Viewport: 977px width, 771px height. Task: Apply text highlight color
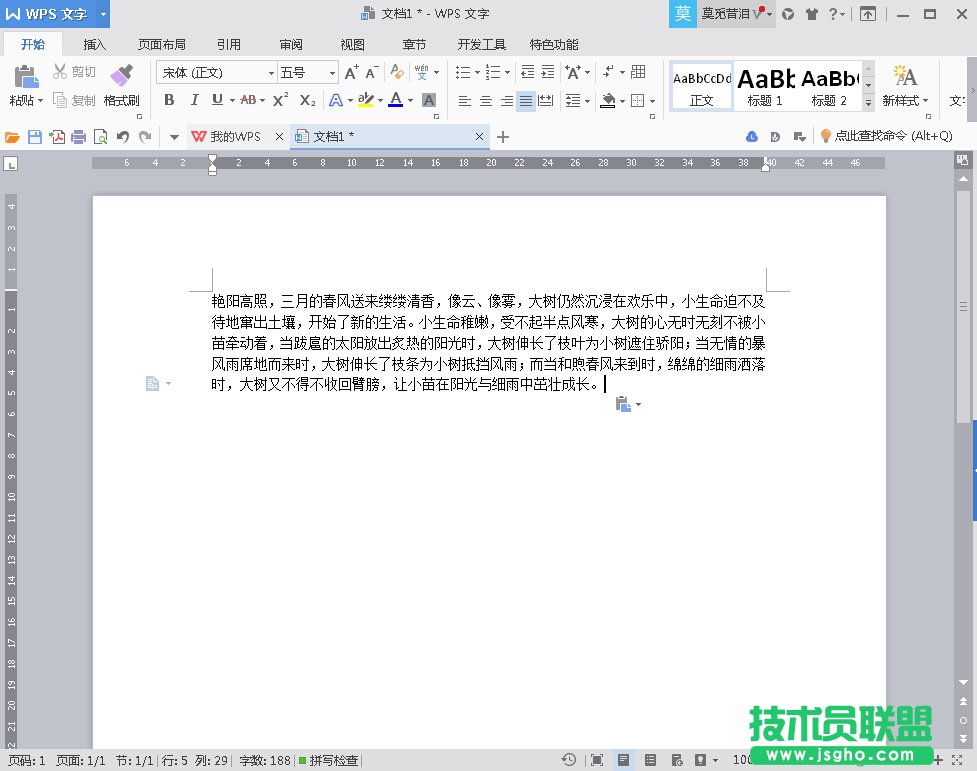click(x=365, y=100)
